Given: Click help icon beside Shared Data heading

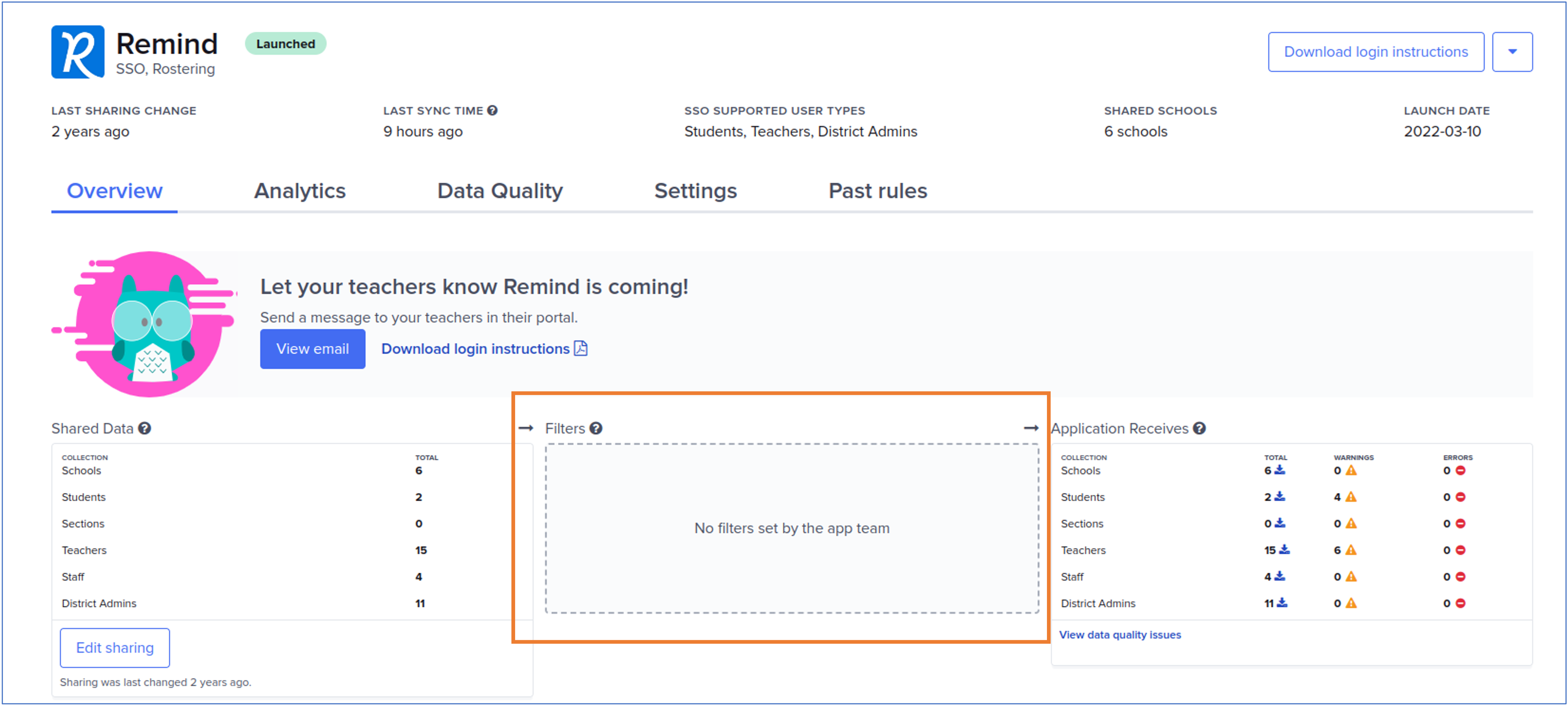Looking at the screenshot, I should [x=144, y=428].
